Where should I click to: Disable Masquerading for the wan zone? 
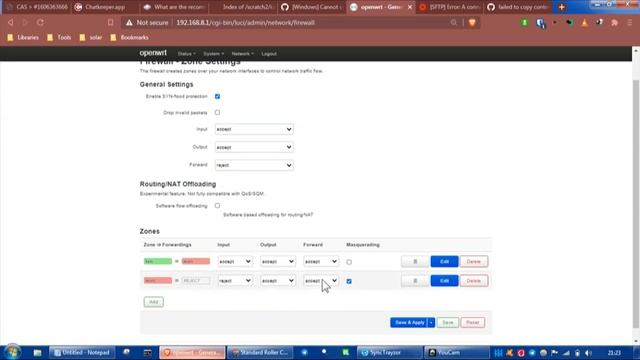point(349,281)
